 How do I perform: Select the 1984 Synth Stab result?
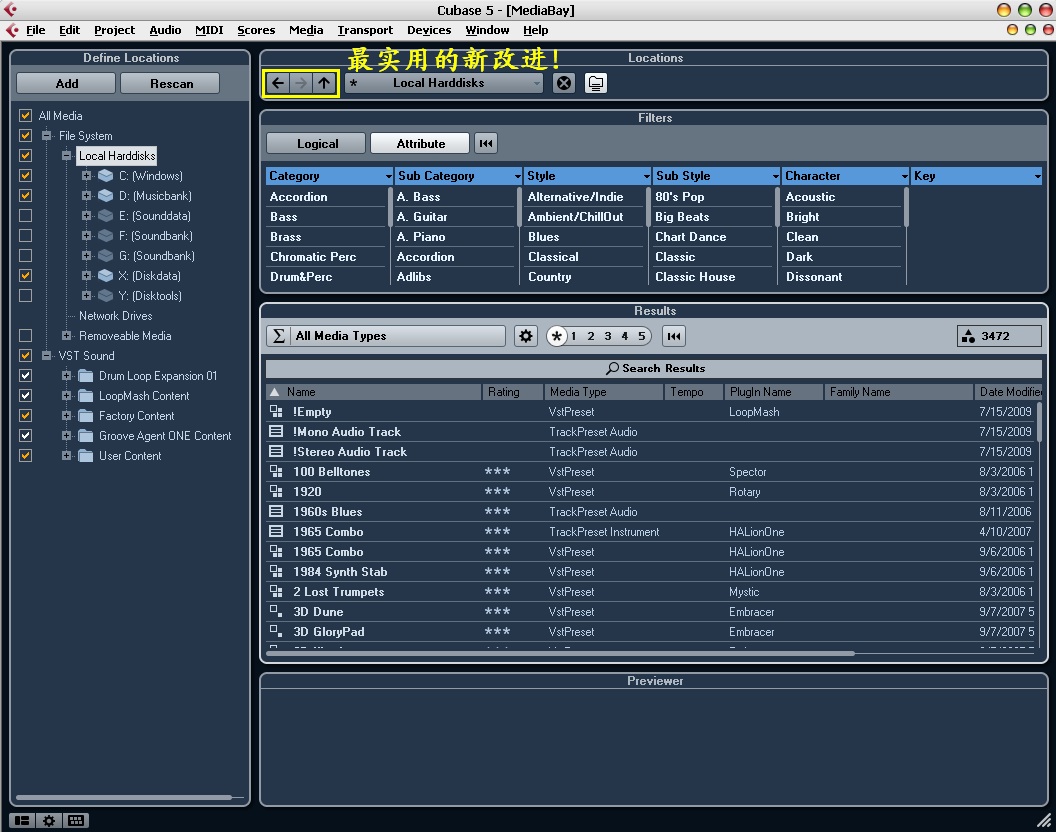(x=340, y=571)
